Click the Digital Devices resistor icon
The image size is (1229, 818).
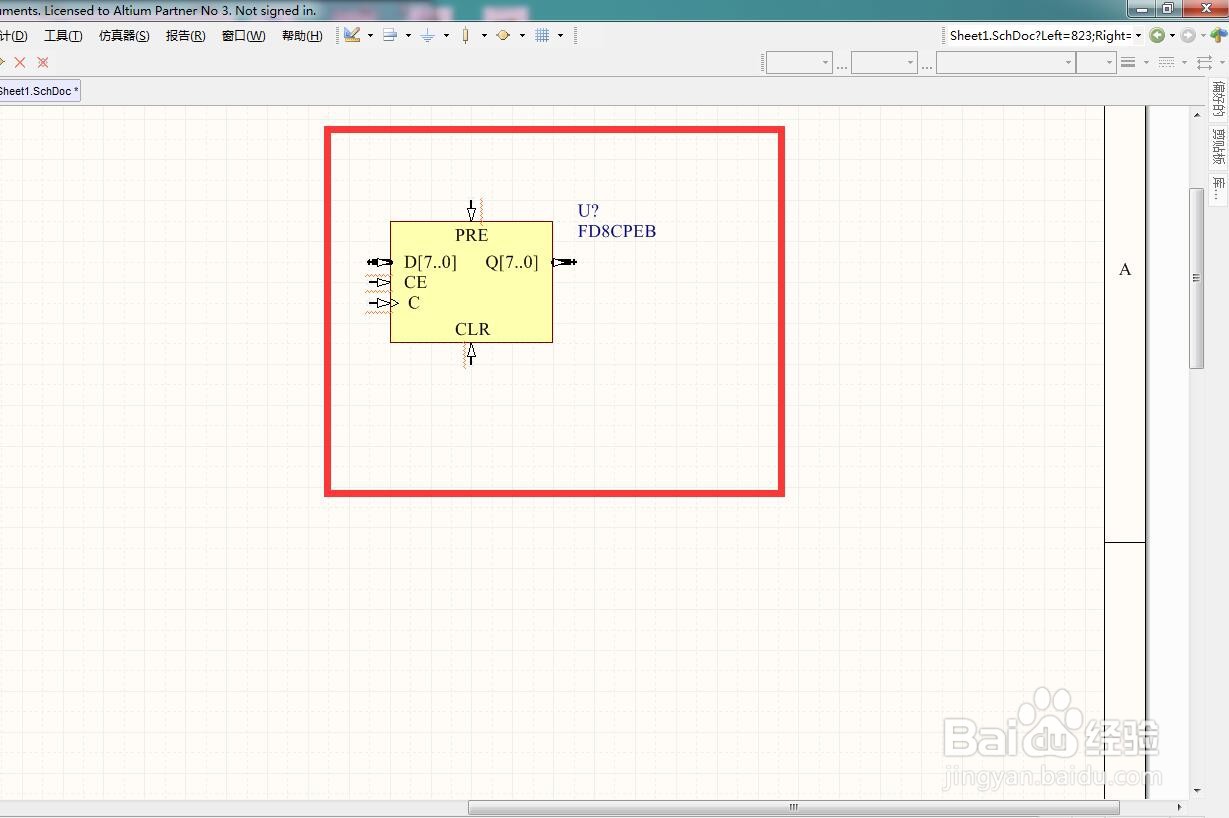point(465,35)
